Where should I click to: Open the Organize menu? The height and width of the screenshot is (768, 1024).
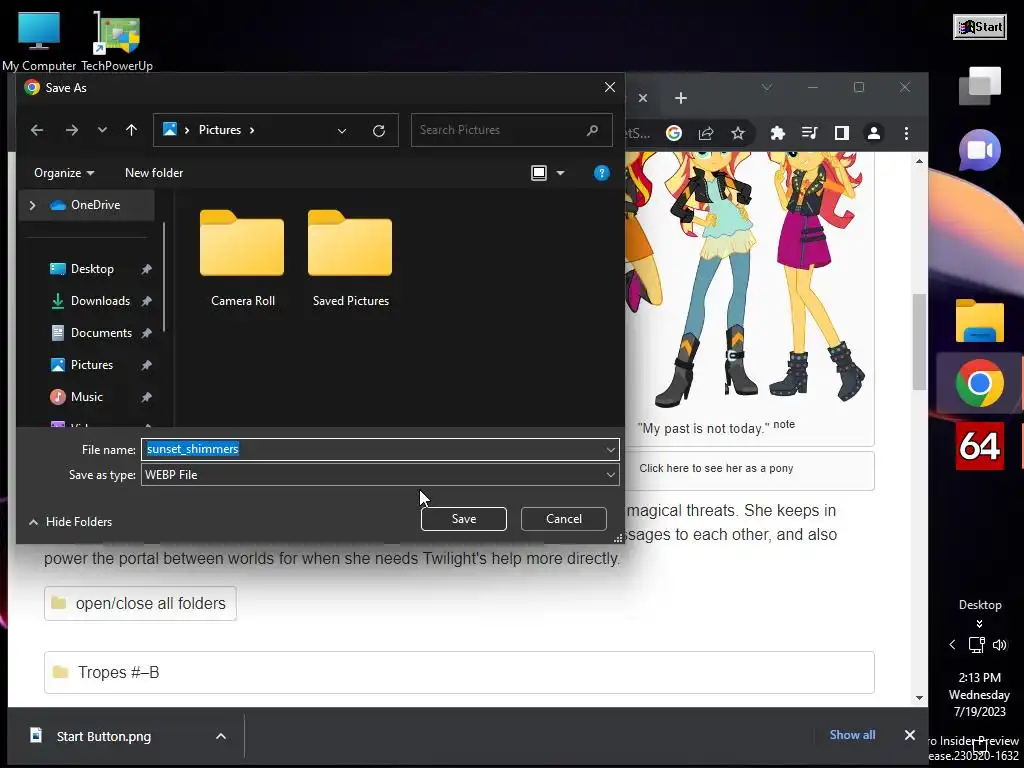tap(64, 173)
